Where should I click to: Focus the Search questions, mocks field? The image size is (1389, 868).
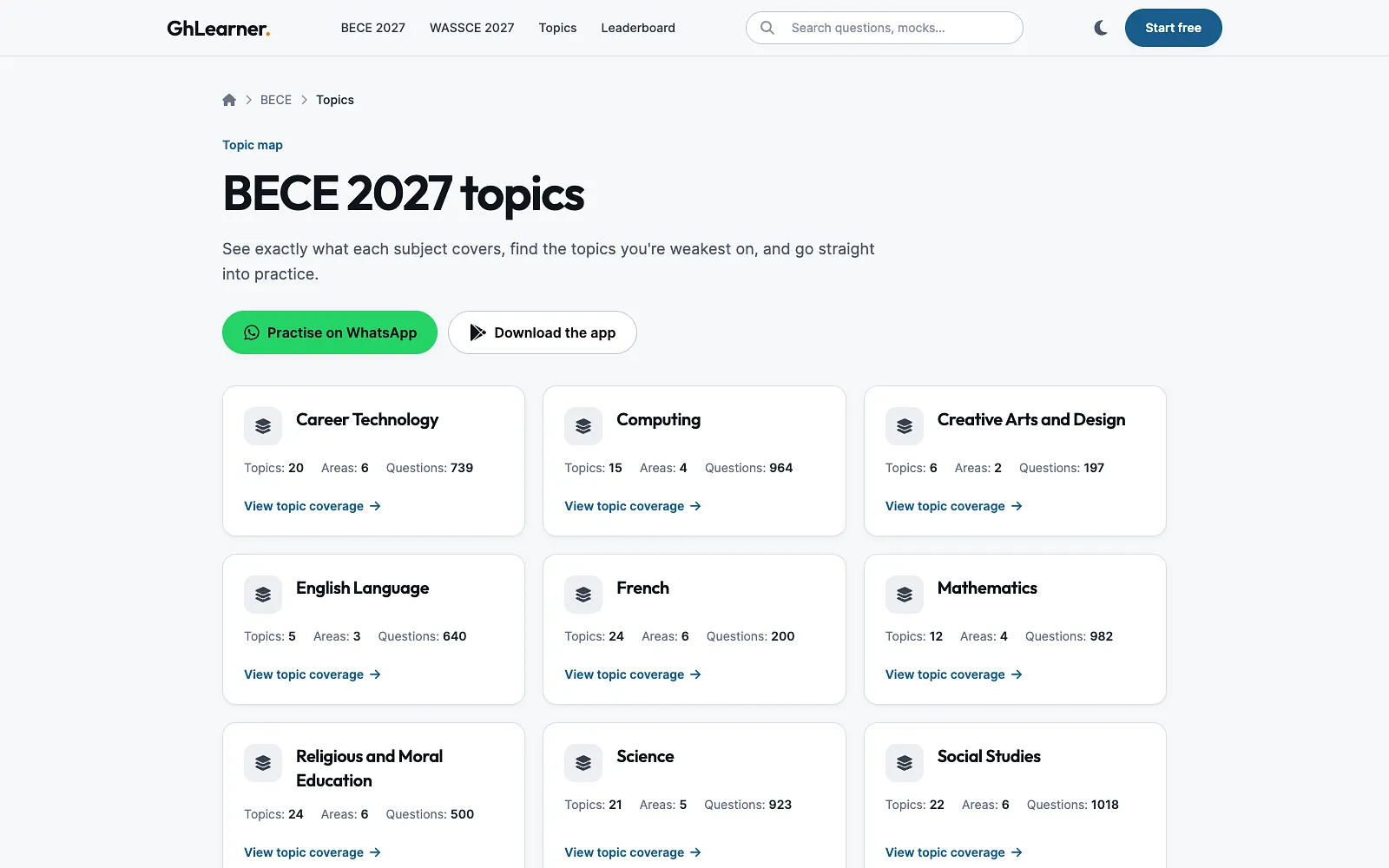(885, 28)
